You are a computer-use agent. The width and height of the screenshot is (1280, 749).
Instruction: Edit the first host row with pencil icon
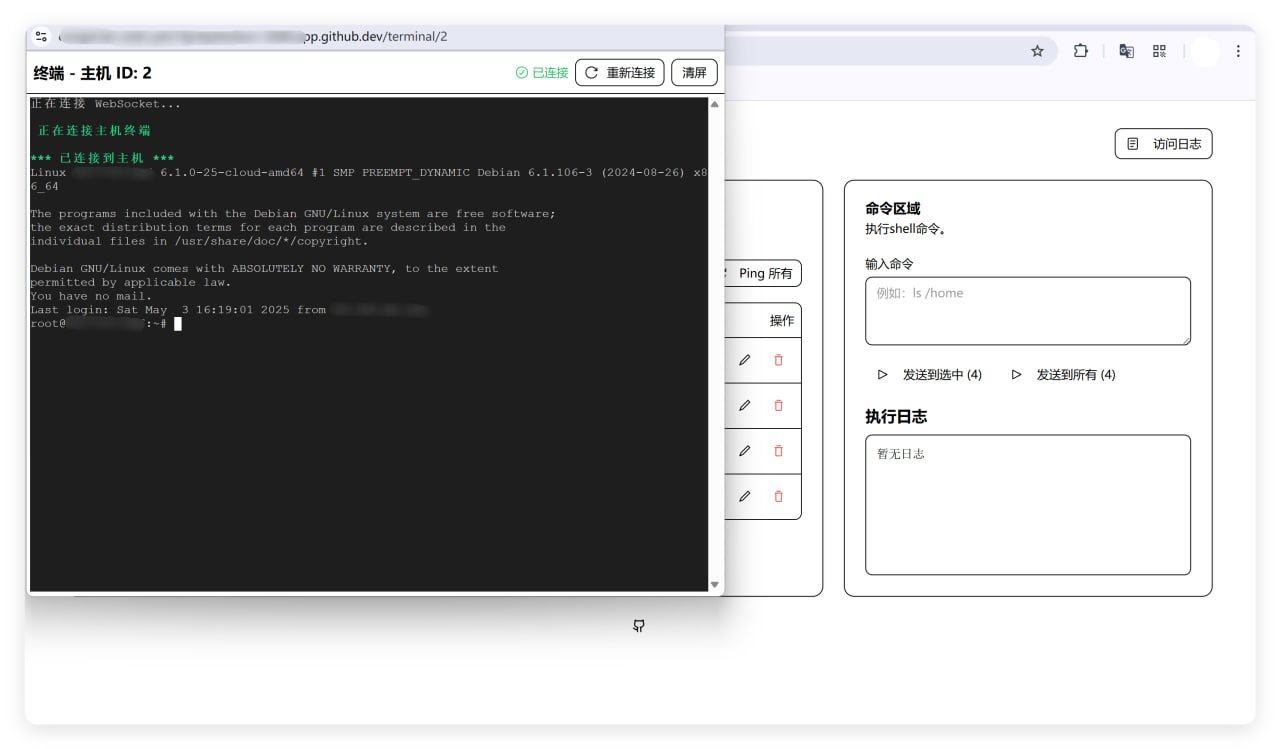pos(744,360)
